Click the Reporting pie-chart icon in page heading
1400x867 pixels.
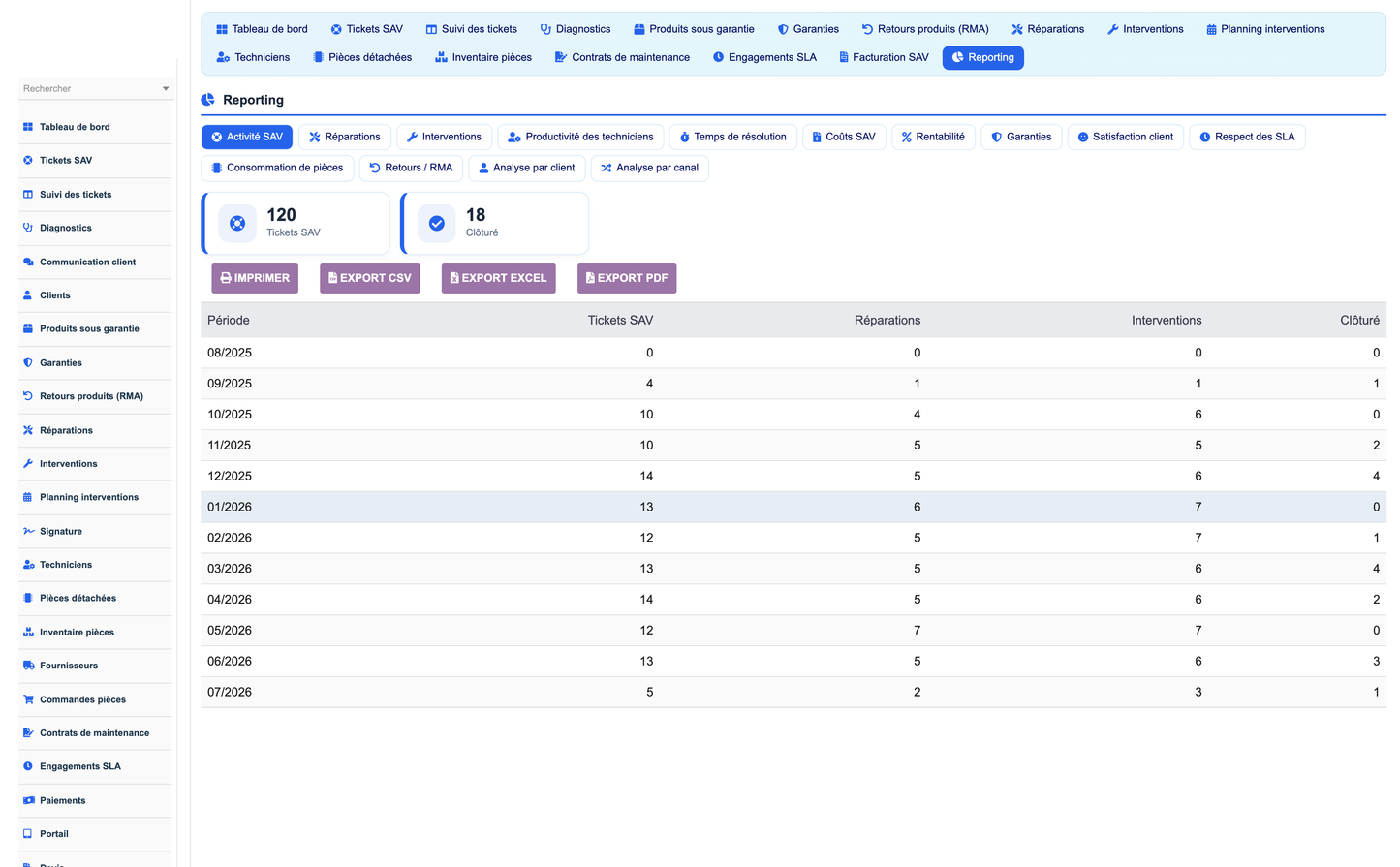pyautogui.click(x=207, y=100)
